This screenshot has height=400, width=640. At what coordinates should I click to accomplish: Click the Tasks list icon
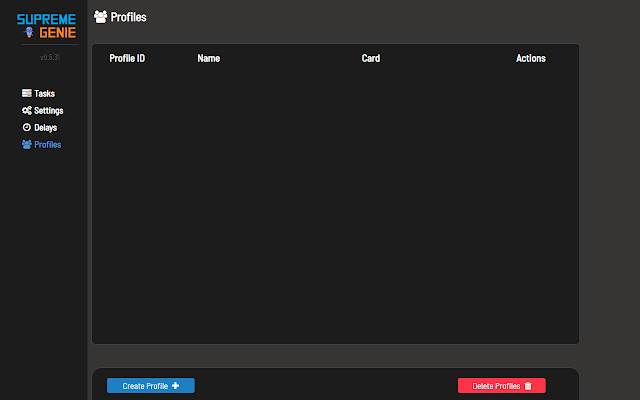[x=27, y=93]
